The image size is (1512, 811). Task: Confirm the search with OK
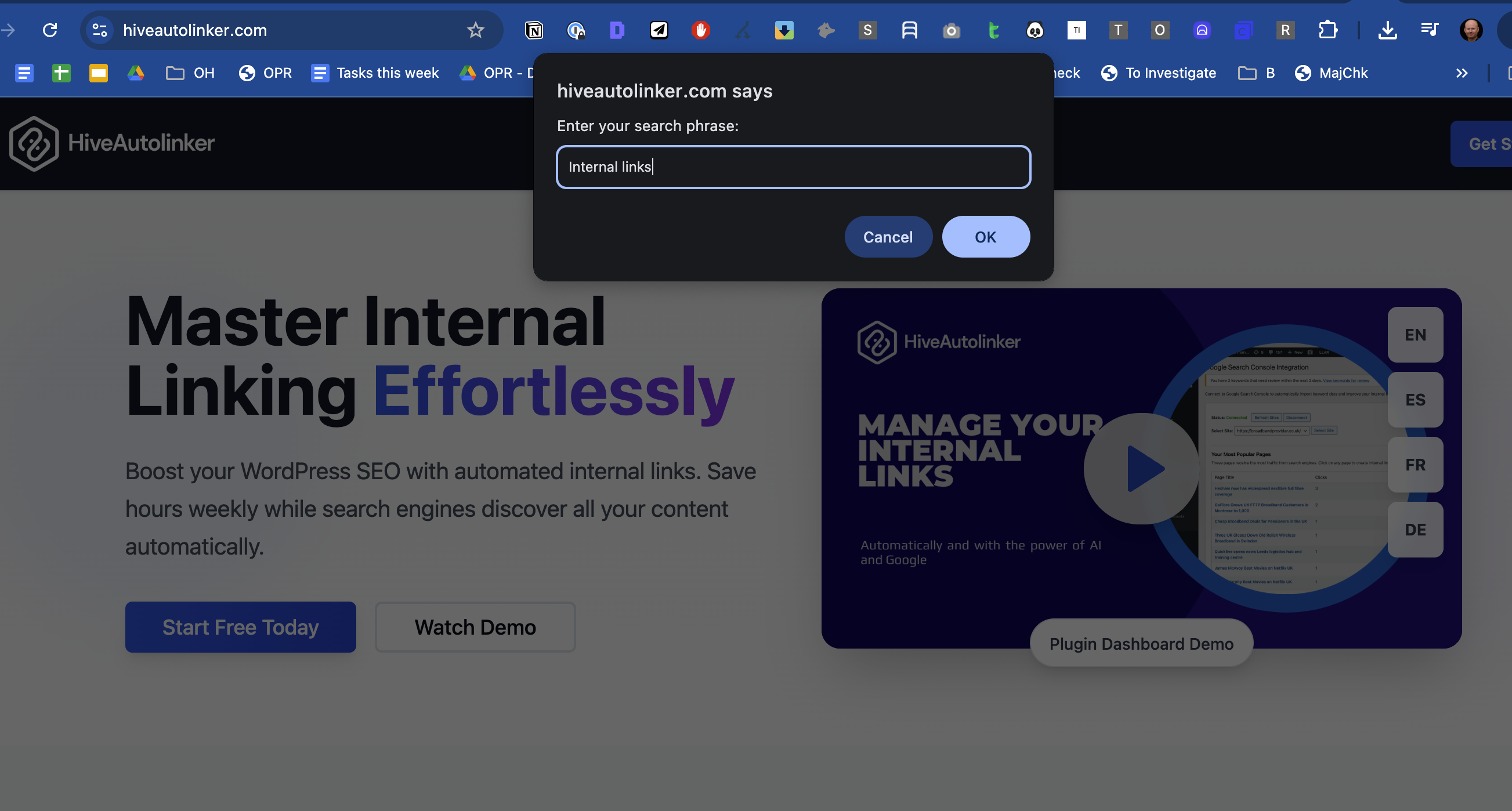[x=985, y=237]
